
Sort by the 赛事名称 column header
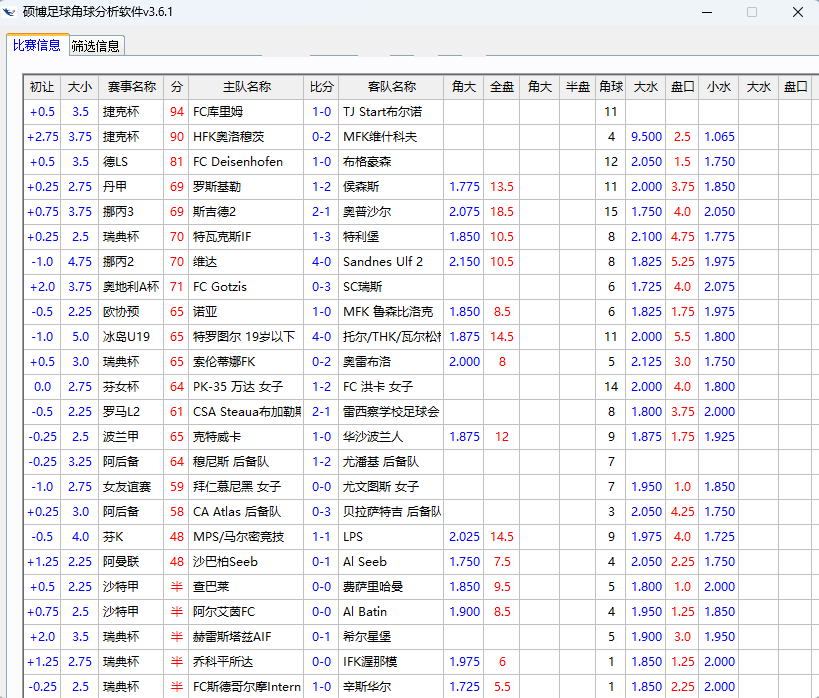tap(132, 87)
